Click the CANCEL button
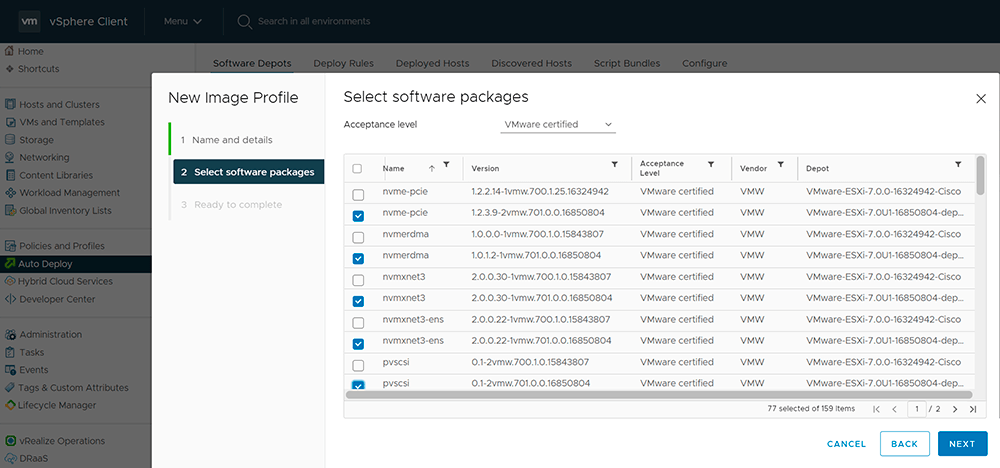 [x=846, y=444]
